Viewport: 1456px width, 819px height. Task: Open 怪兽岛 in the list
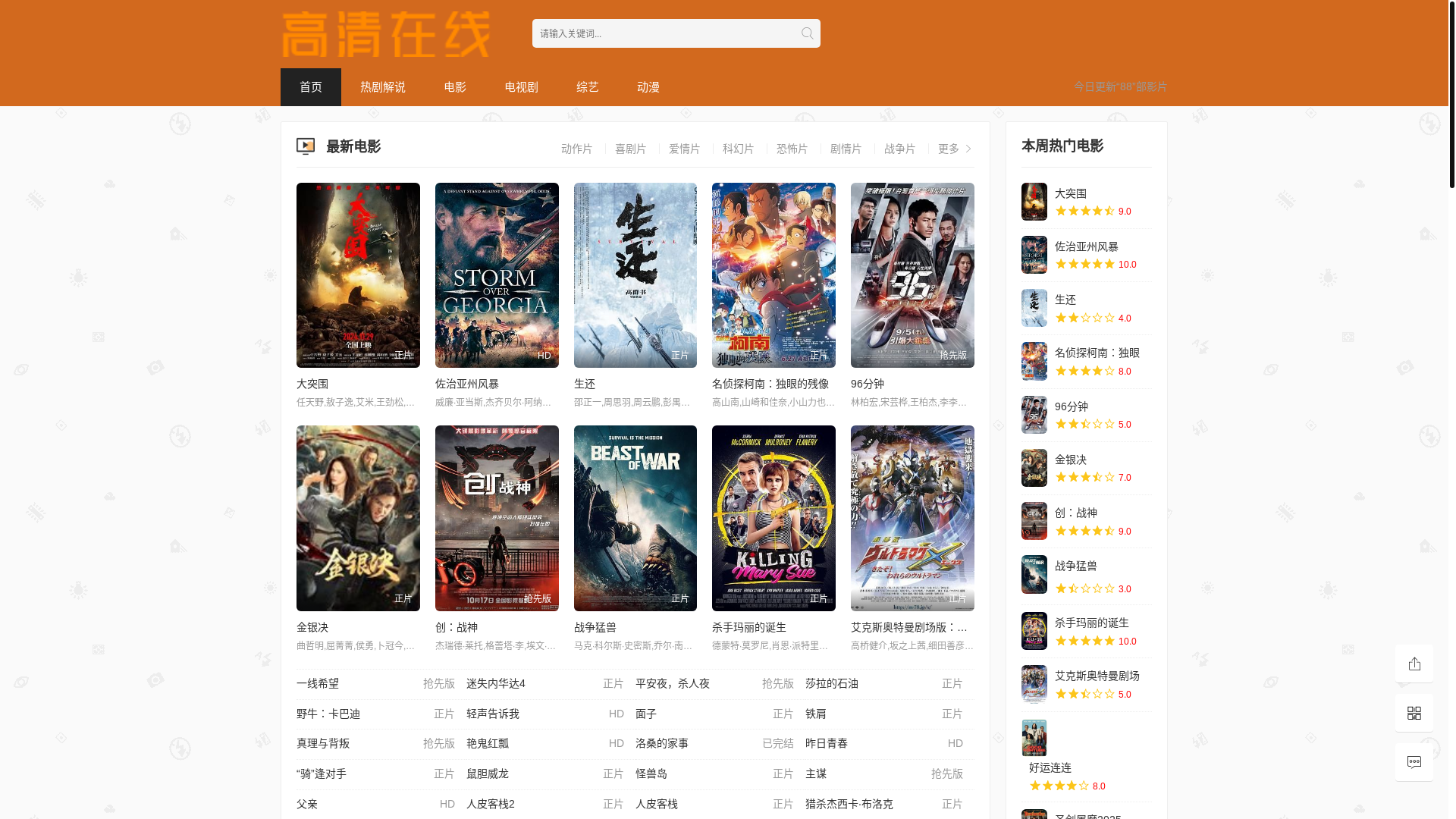(x=651, y=773)
